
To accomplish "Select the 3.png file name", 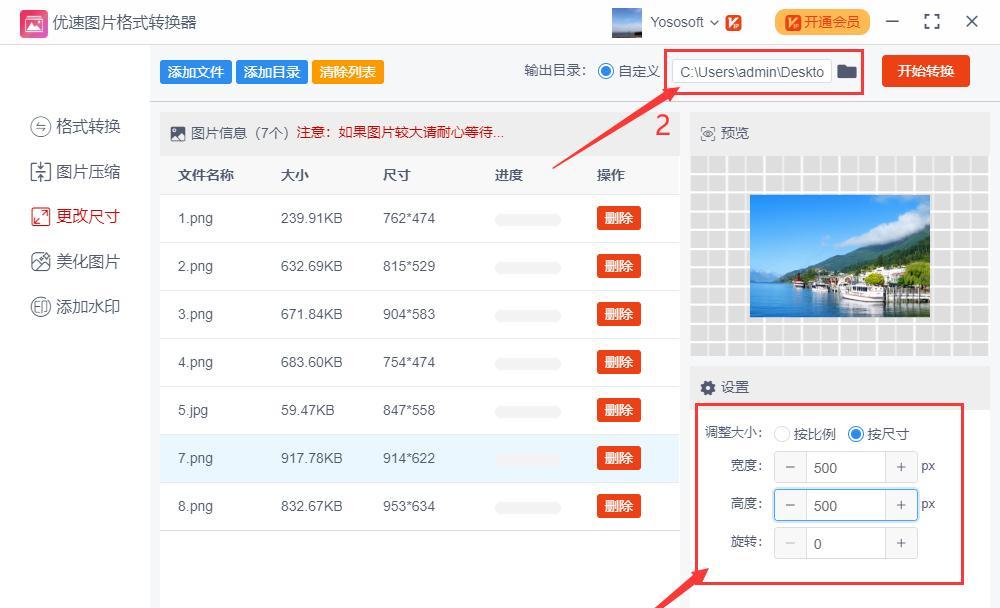I will [x=195, y=314].
